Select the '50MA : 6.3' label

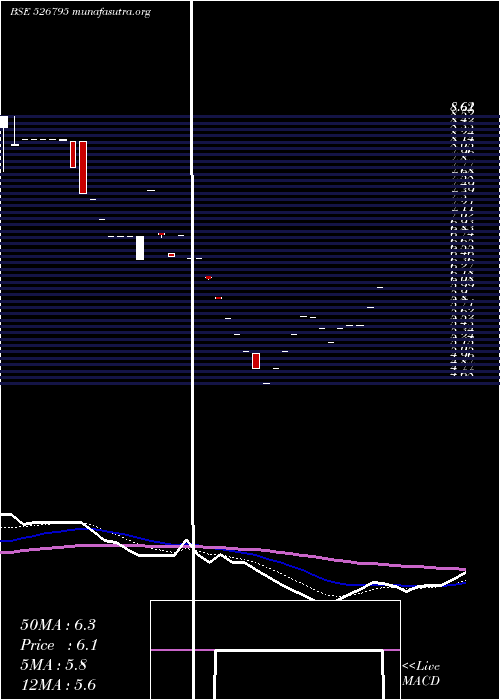point(58,625)
